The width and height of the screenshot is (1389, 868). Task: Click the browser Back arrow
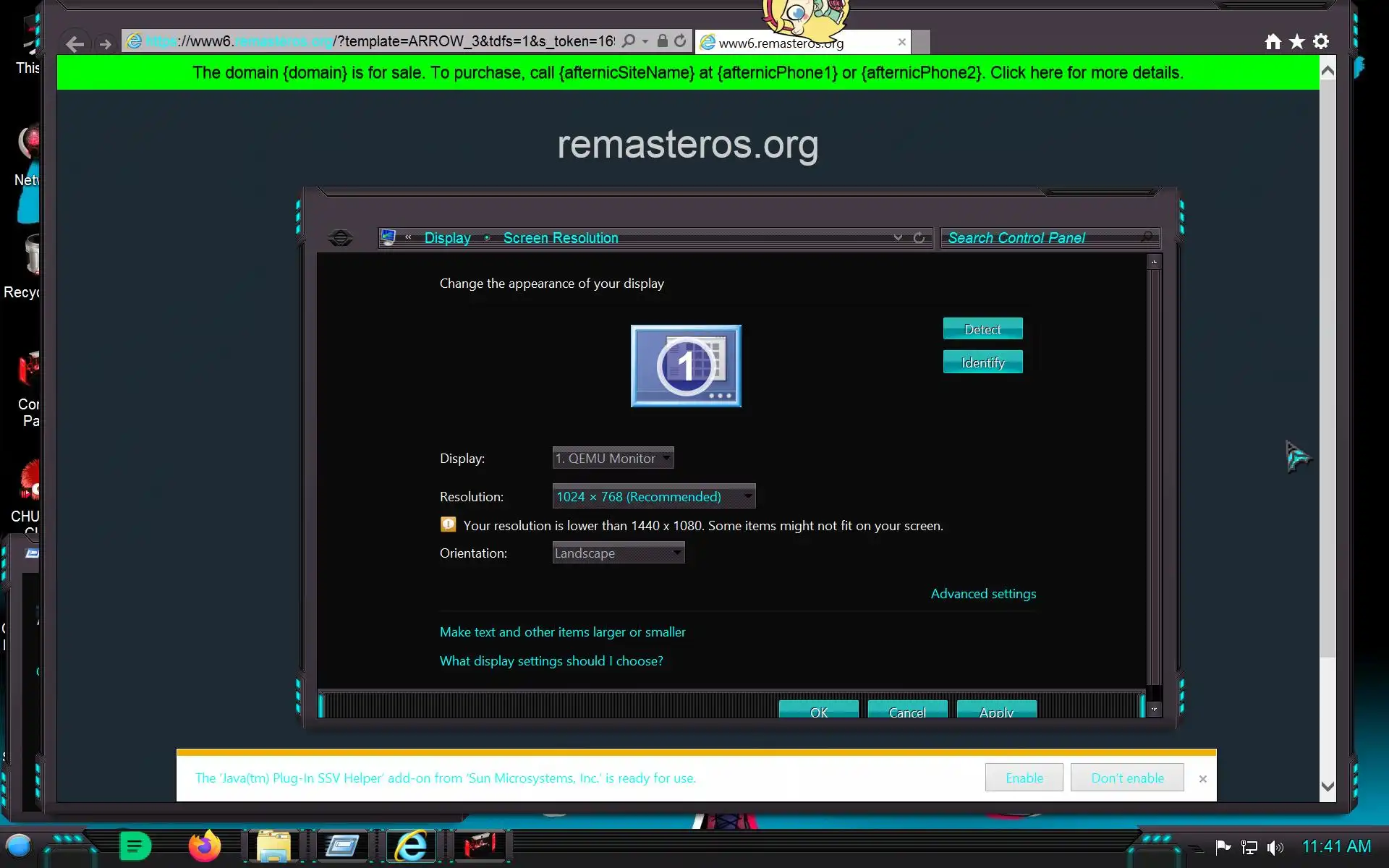pos(75,44)
